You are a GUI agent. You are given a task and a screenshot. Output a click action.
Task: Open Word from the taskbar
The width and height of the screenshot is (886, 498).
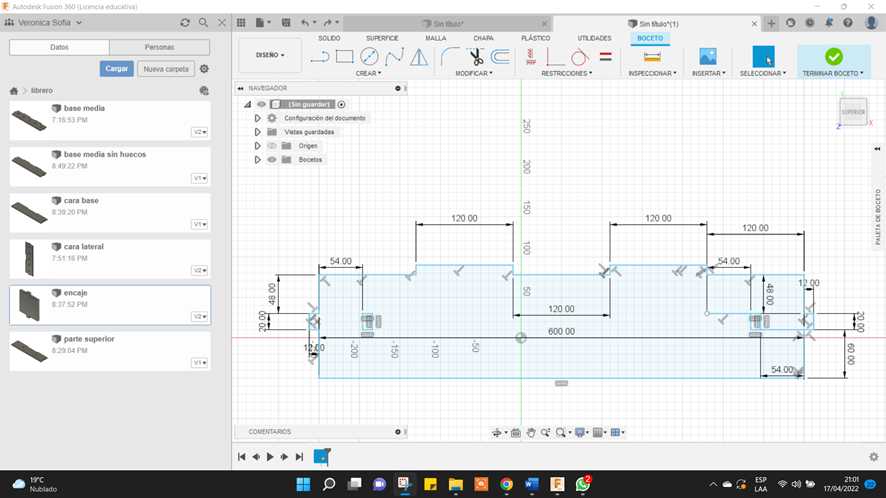tap(532, 484)
